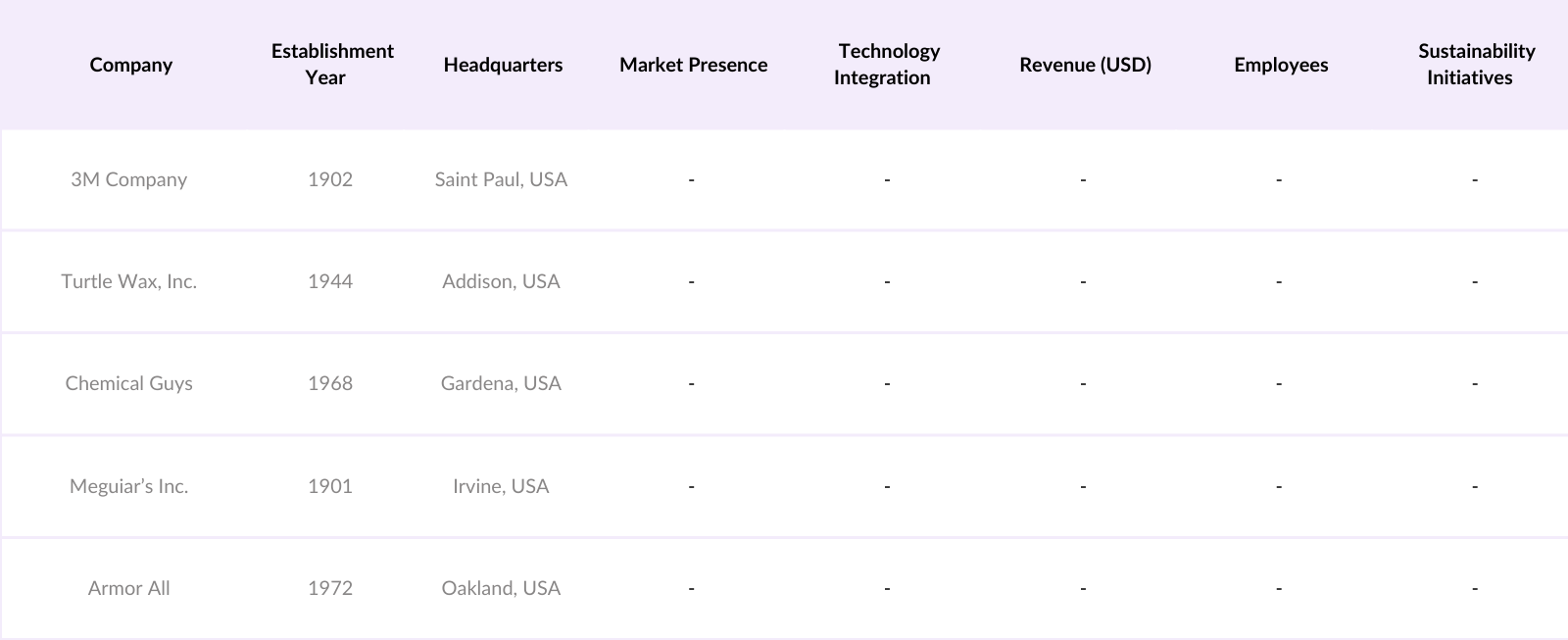Select the Headquarters column header
This screenshot has height=640, width=1568.
tap(503, 65)
